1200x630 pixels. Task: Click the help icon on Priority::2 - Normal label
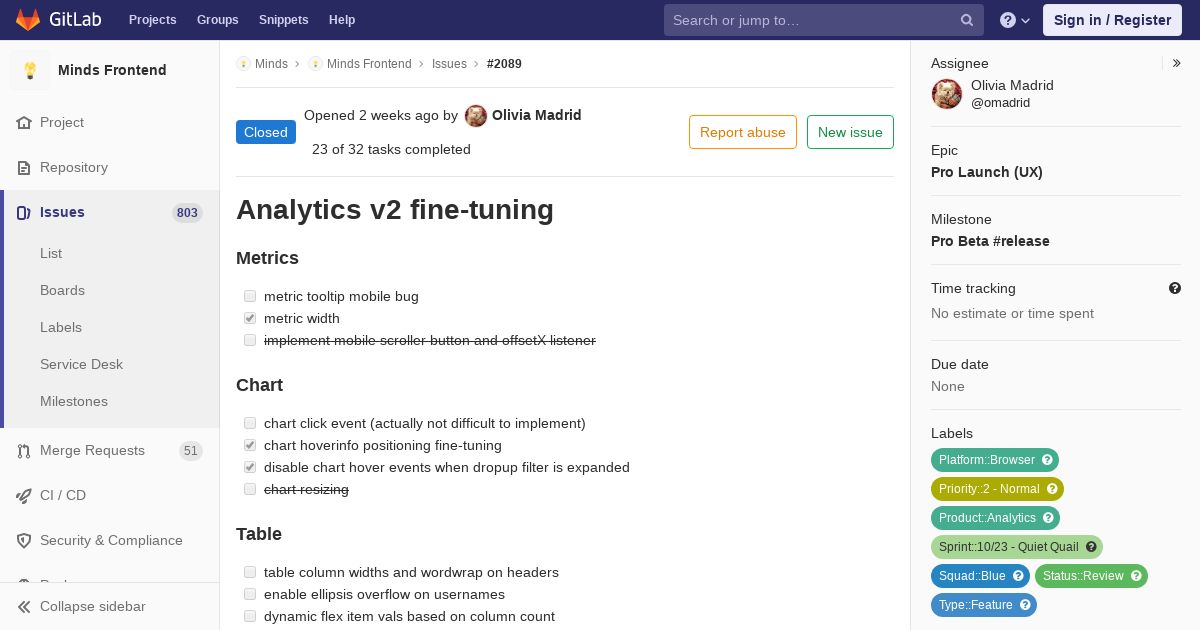pos(1052,489)
